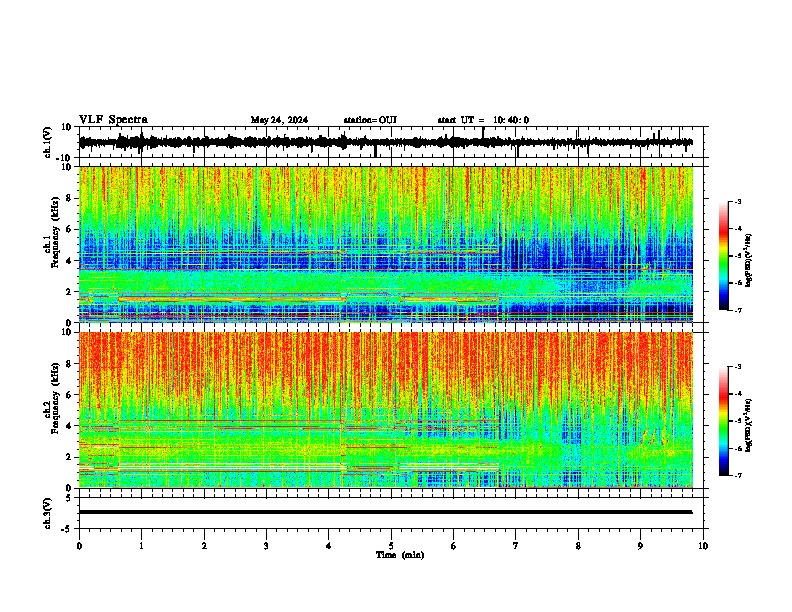This screenshot has width=792, height=612.
Task: Click time axis tick label "2"
Action: pos(204,546)
